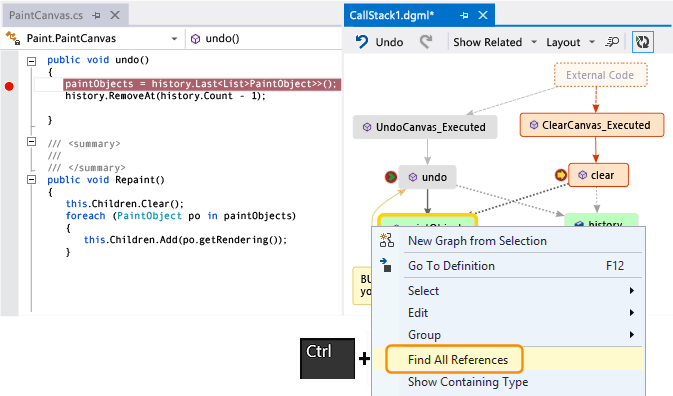Click the method cube icon before undo()

pos(195,39)
